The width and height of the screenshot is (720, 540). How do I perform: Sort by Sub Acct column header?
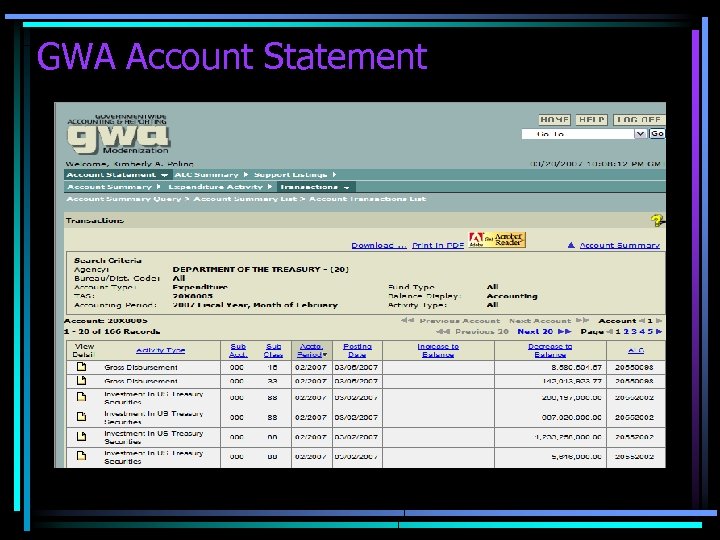point(238,350)
